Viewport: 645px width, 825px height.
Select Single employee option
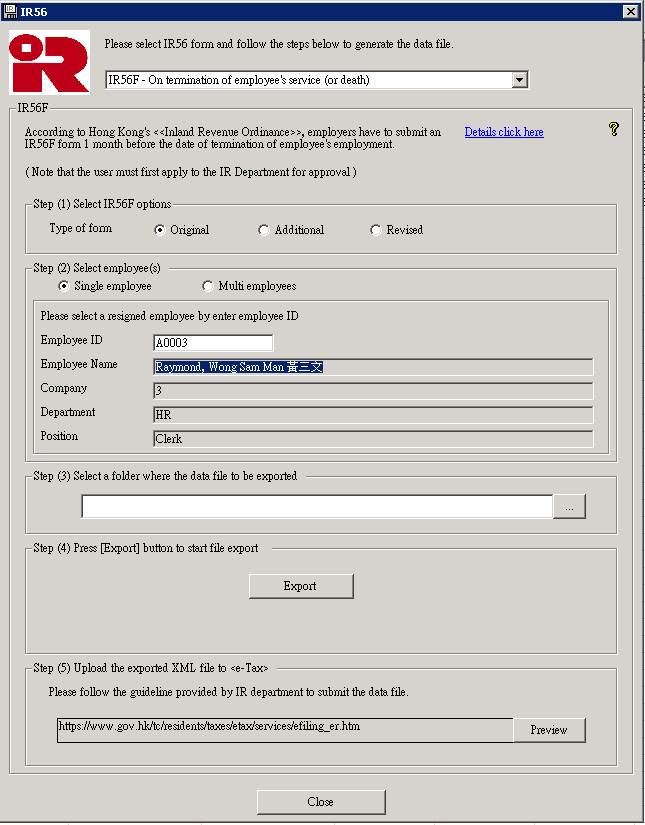(x=64, y=286)
